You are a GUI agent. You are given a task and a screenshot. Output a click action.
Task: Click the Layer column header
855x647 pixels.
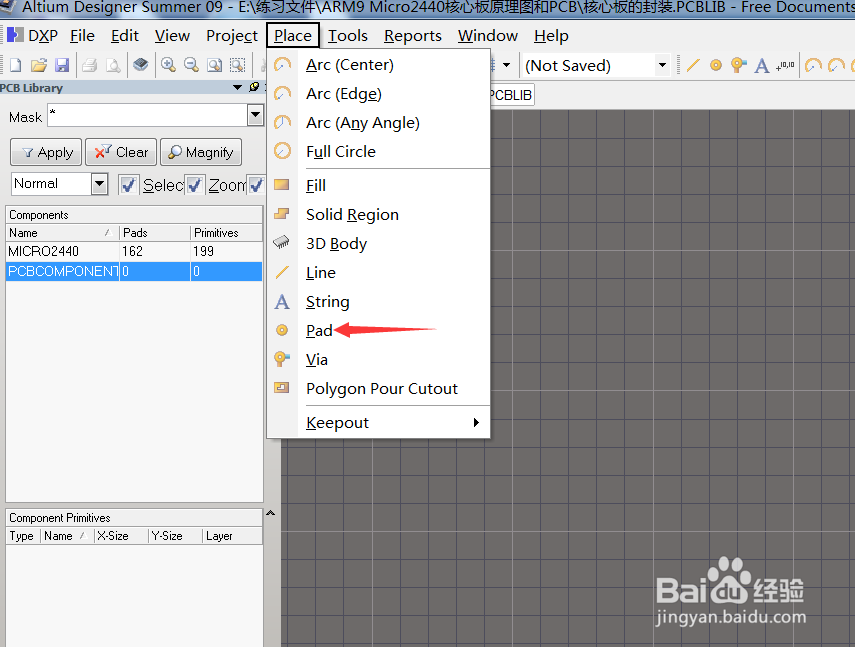pos(232,536)
